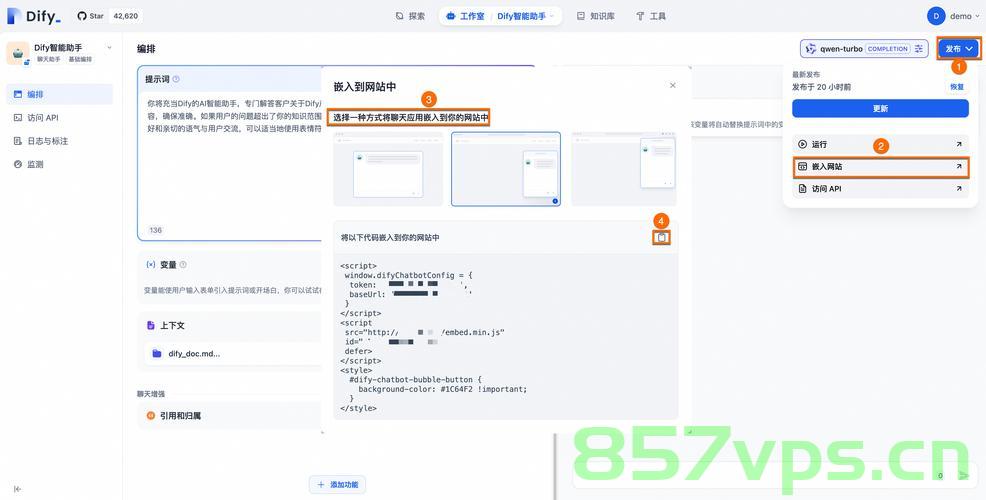Click the app icon in sidebar

(x=18, y=53)
